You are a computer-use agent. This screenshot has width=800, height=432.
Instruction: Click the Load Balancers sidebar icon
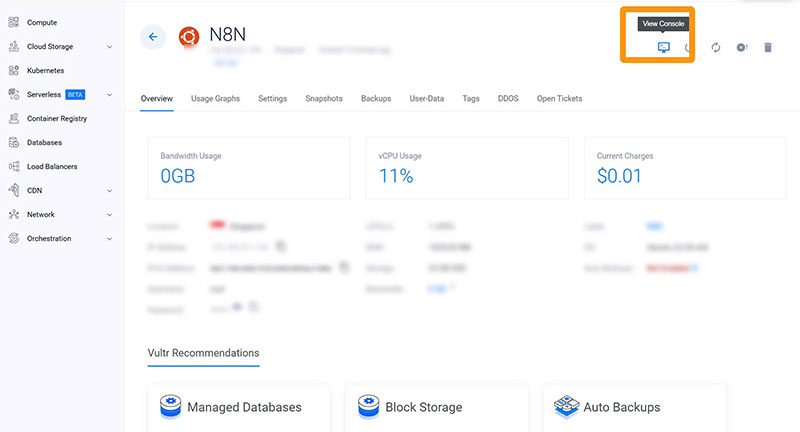pos(14,167)
